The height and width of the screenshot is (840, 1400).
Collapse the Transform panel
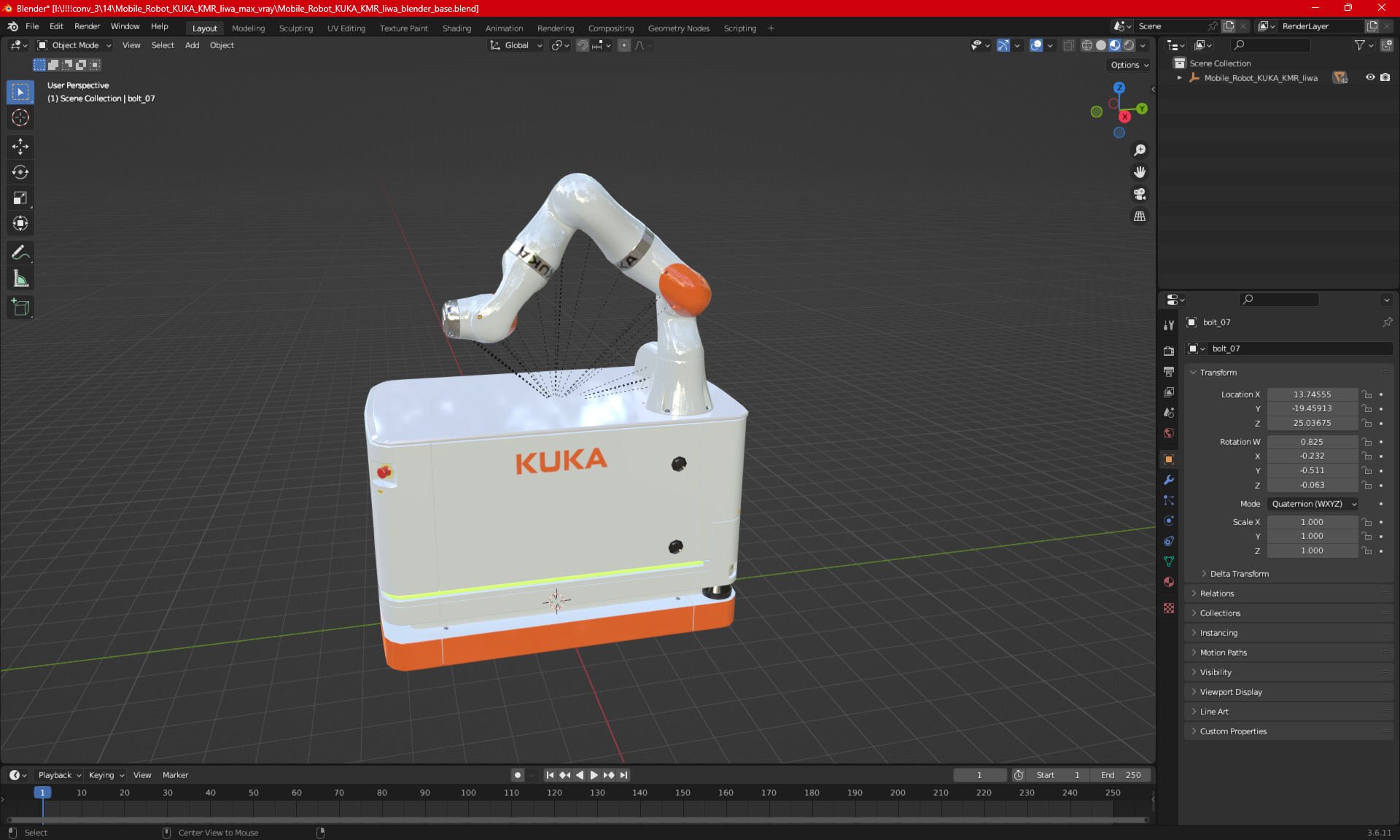1218,373
